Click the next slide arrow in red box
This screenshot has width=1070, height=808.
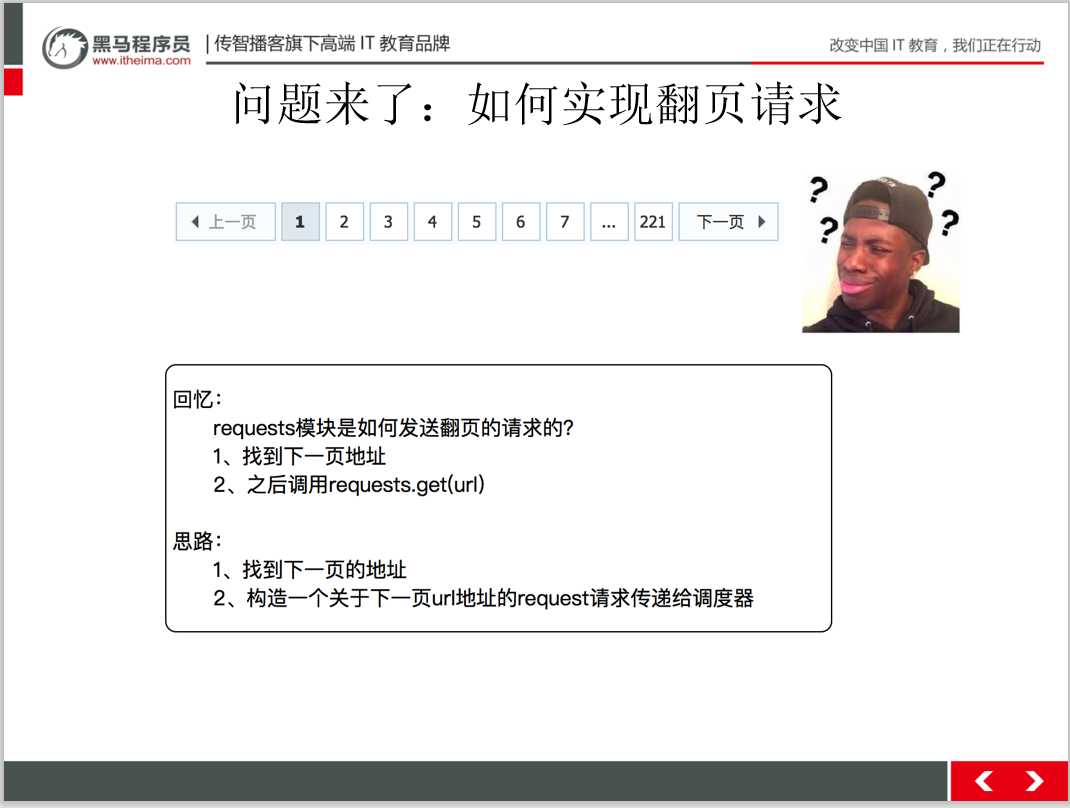tap(1035, 781)
